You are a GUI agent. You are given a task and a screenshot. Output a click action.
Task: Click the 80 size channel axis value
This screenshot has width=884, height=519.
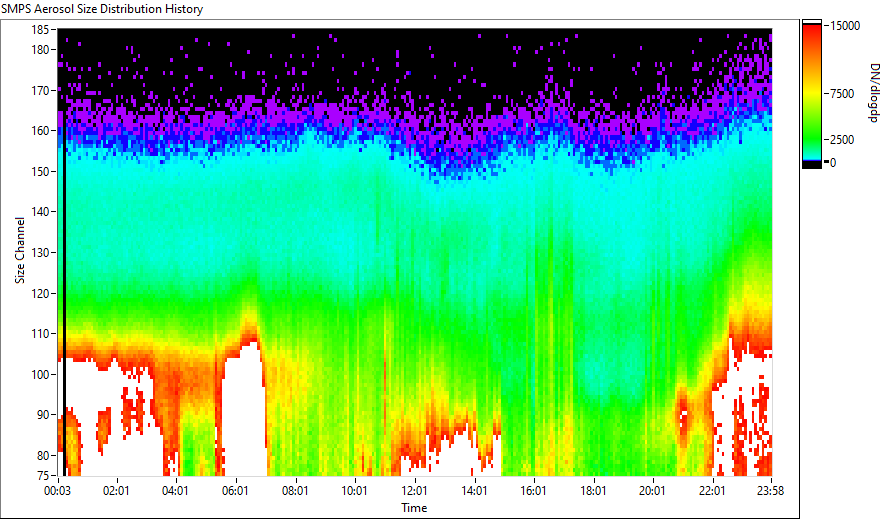tap(43, 455)
